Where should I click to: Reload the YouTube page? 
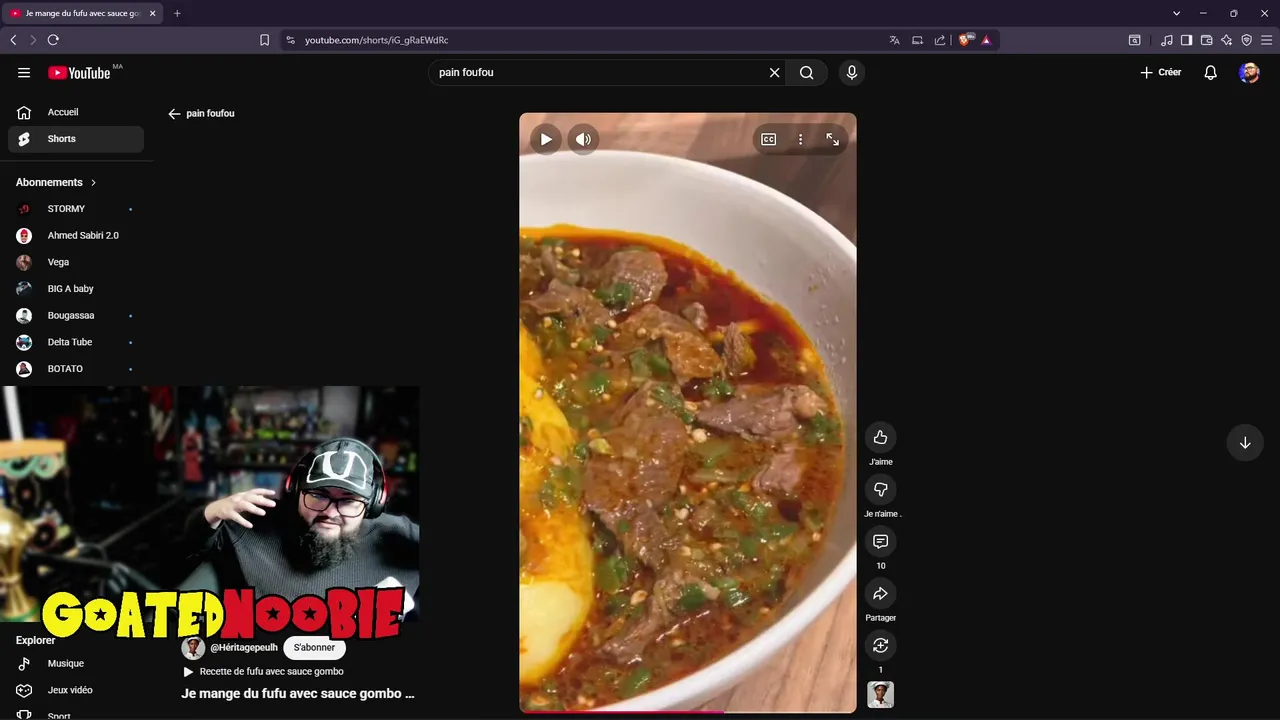click(53, 40)
